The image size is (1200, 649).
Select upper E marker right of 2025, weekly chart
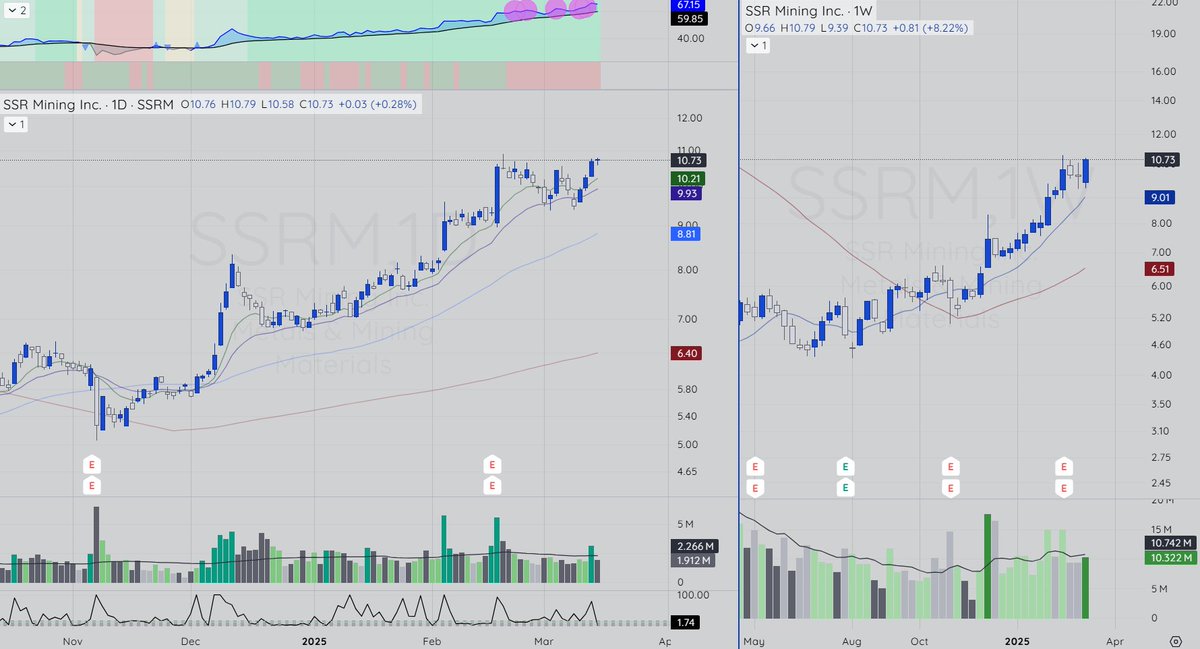tap(1064, 466)
